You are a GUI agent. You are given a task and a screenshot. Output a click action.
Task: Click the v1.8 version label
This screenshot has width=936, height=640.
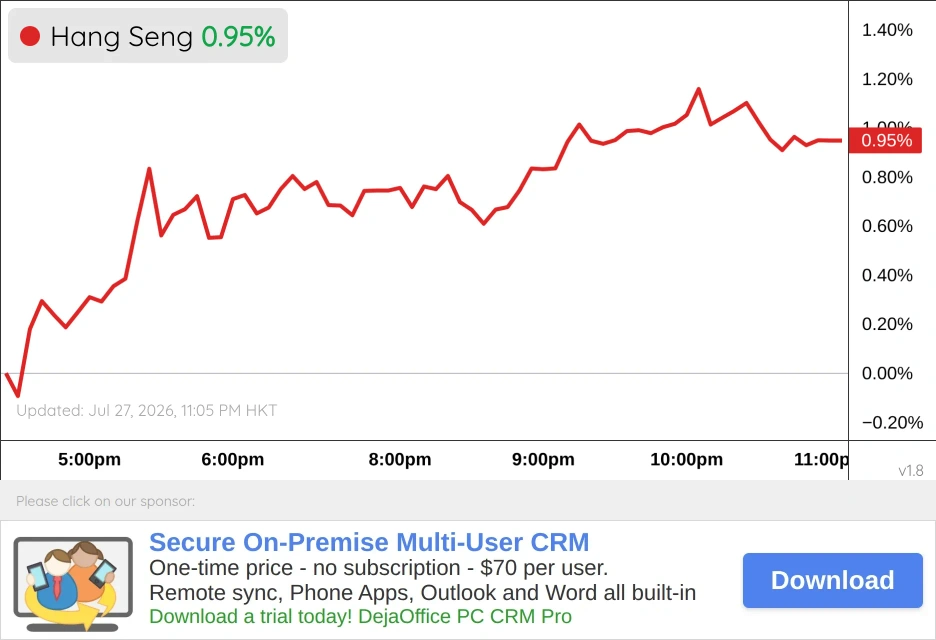(x=911, y=470)
